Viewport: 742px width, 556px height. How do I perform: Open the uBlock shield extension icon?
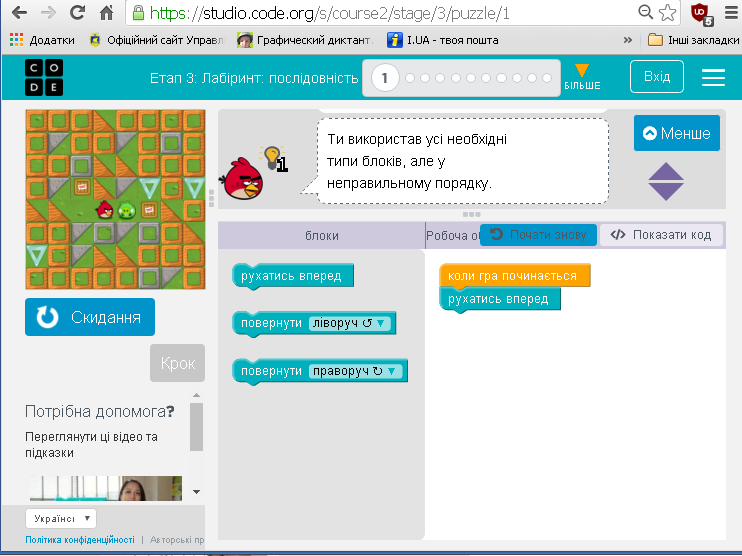[x=701, y=14]
